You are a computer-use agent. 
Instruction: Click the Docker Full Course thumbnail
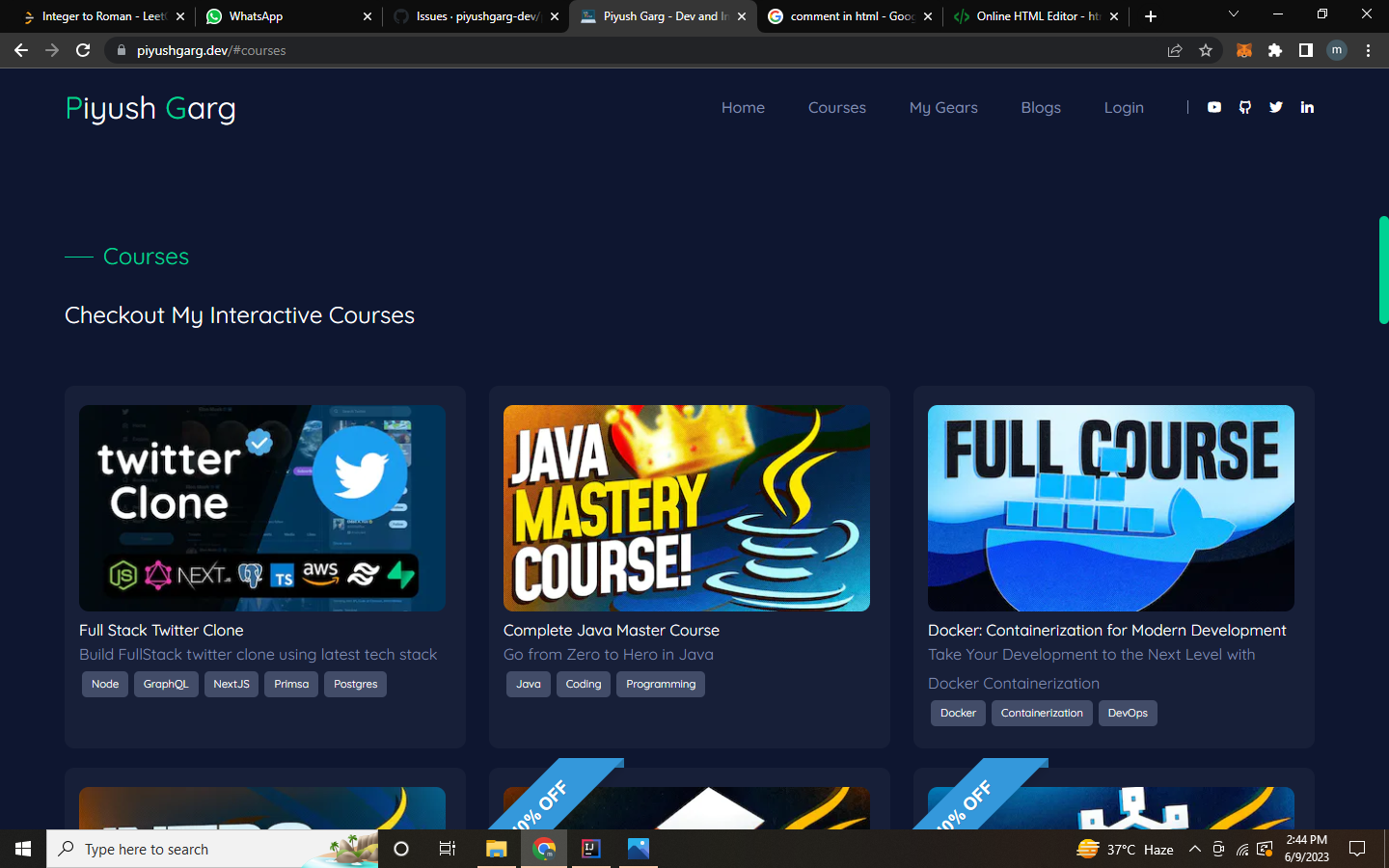coord(1110,508)
